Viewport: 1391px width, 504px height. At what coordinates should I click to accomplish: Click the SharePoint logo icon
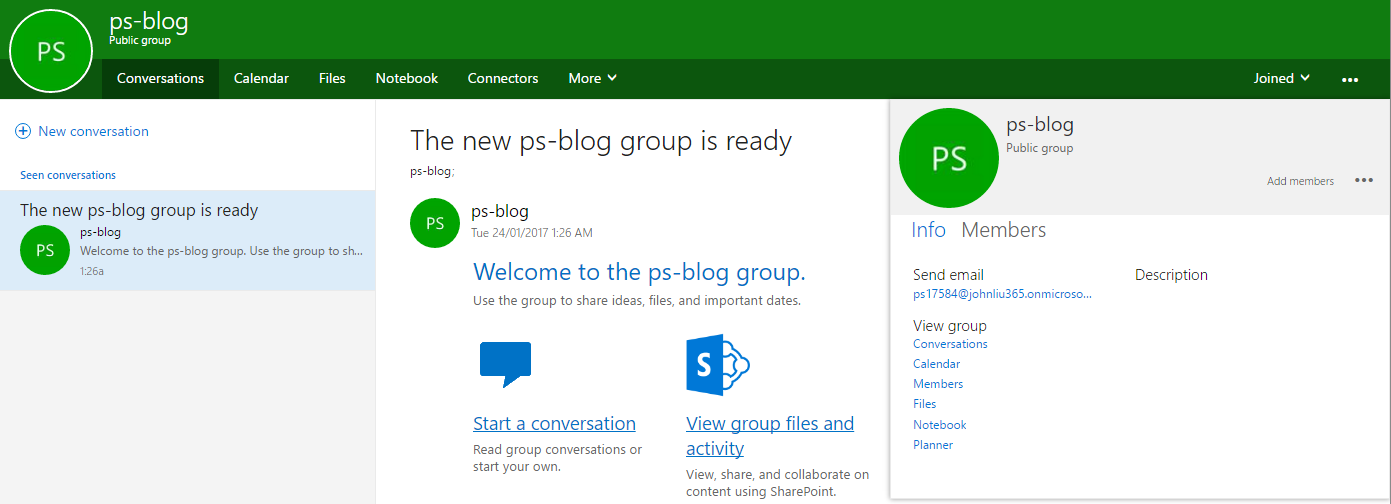tap(717, 365)
